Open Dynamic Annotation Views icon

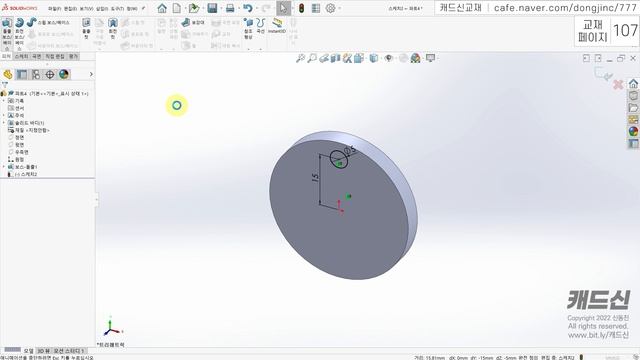point(347,58)
